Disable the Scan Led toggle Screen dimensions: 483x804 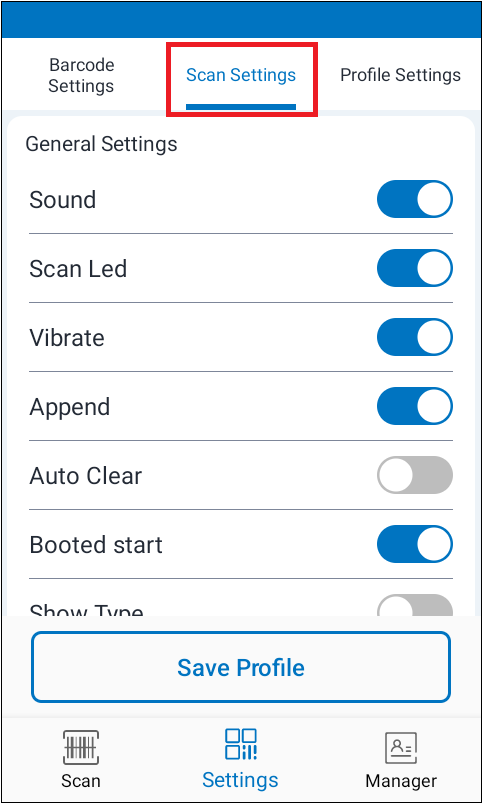click(x=415, y=268)
